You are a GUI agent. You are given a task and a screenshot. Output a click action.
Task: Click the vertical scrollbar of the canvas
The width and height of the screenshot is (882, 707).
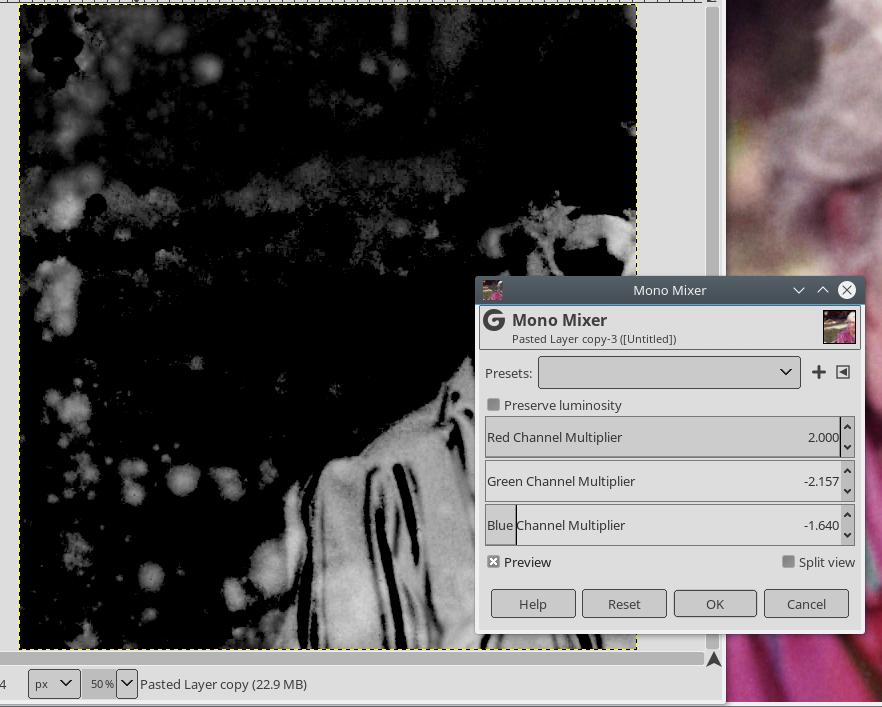point(712,141)
